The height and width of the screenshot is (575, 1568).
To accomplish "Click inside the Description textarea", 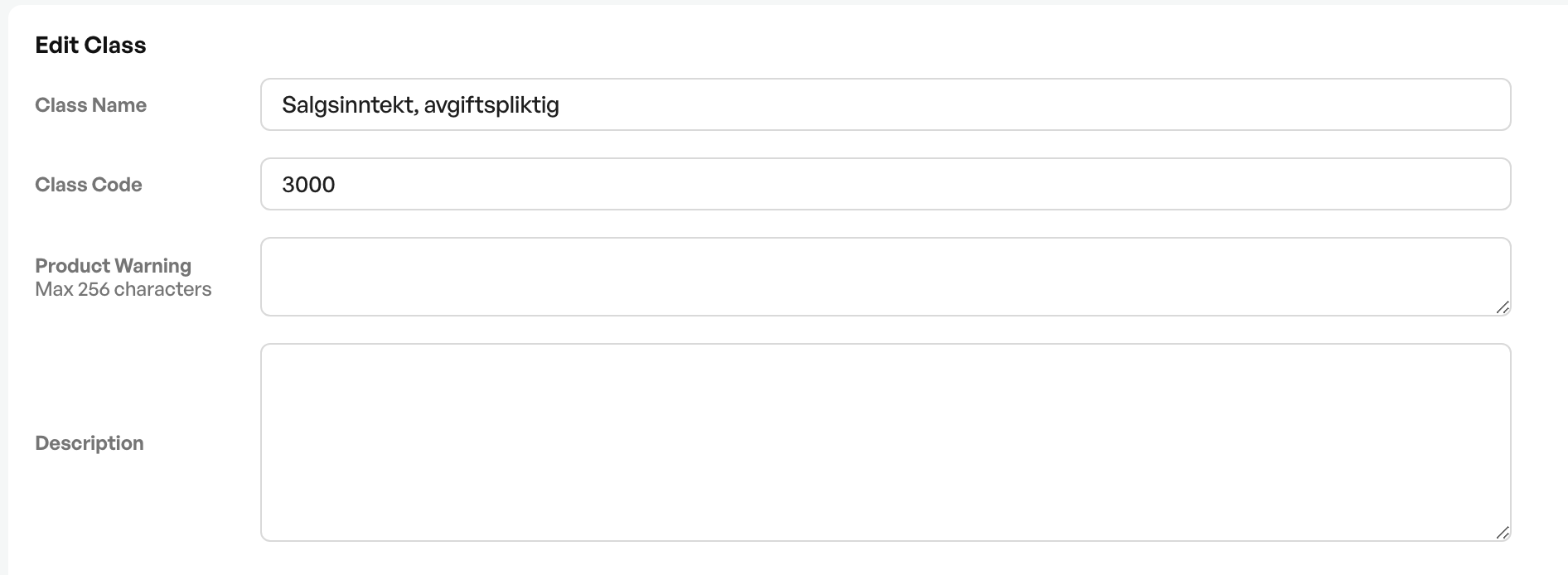I will (x=885, y=442).
